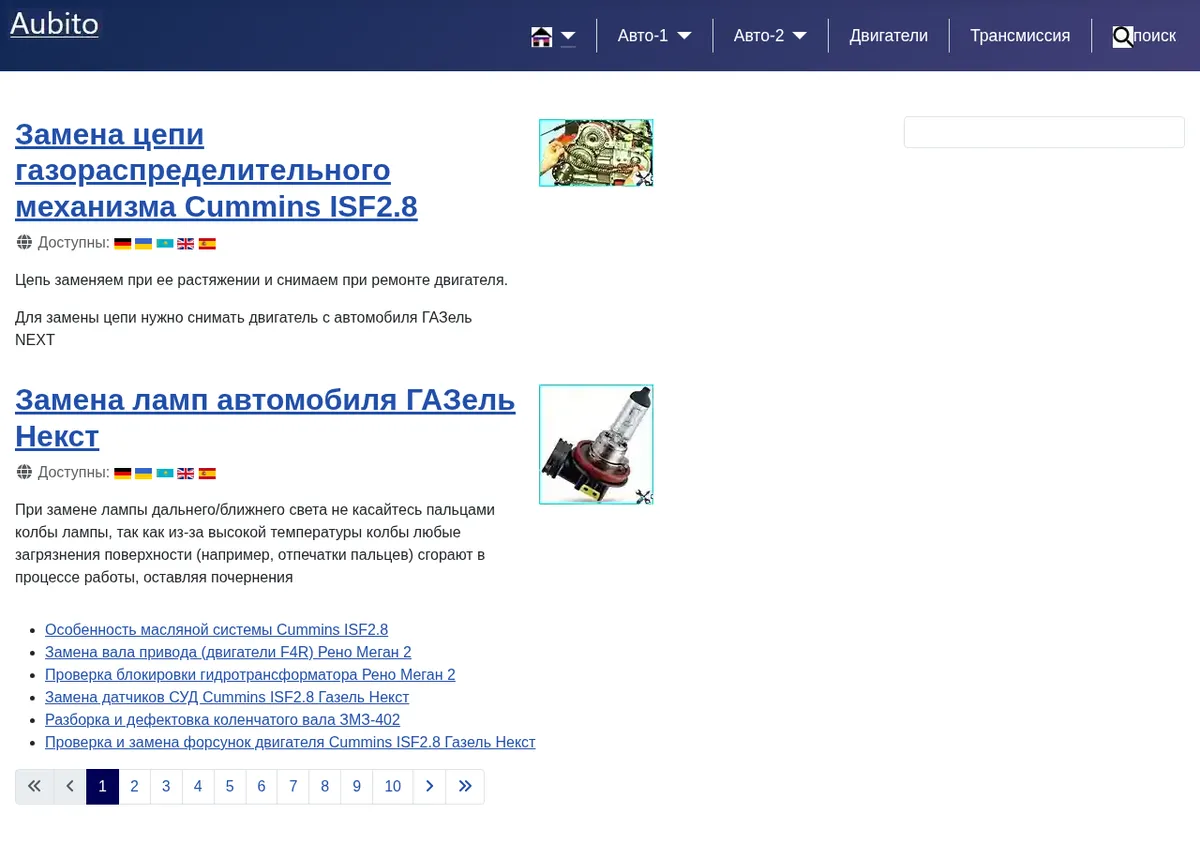Choose Spanish flag under lamp replacement article

point(207,473)
